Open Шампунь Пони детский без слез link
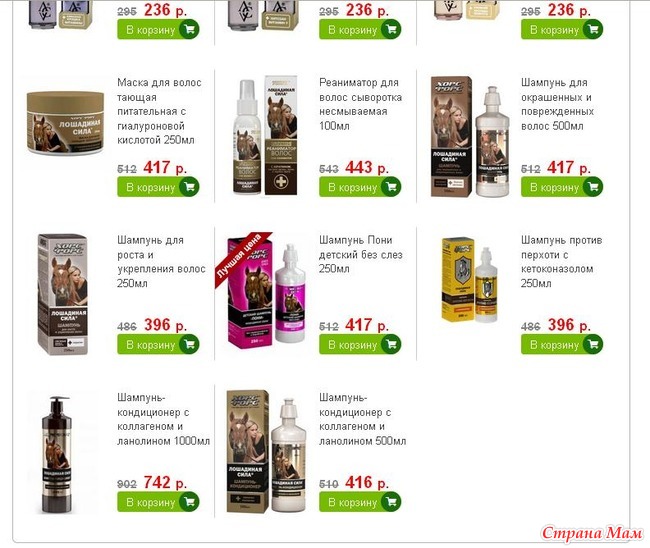The height and width of the screenshot is (548, 650). click(361, 255)
